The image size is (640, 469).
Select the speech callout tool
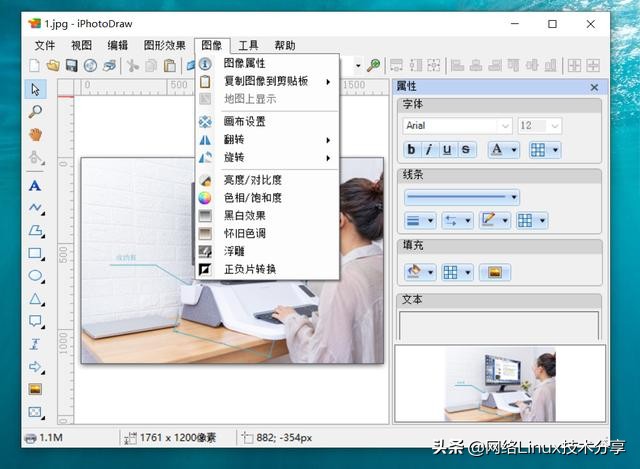[x=36, y=321]
